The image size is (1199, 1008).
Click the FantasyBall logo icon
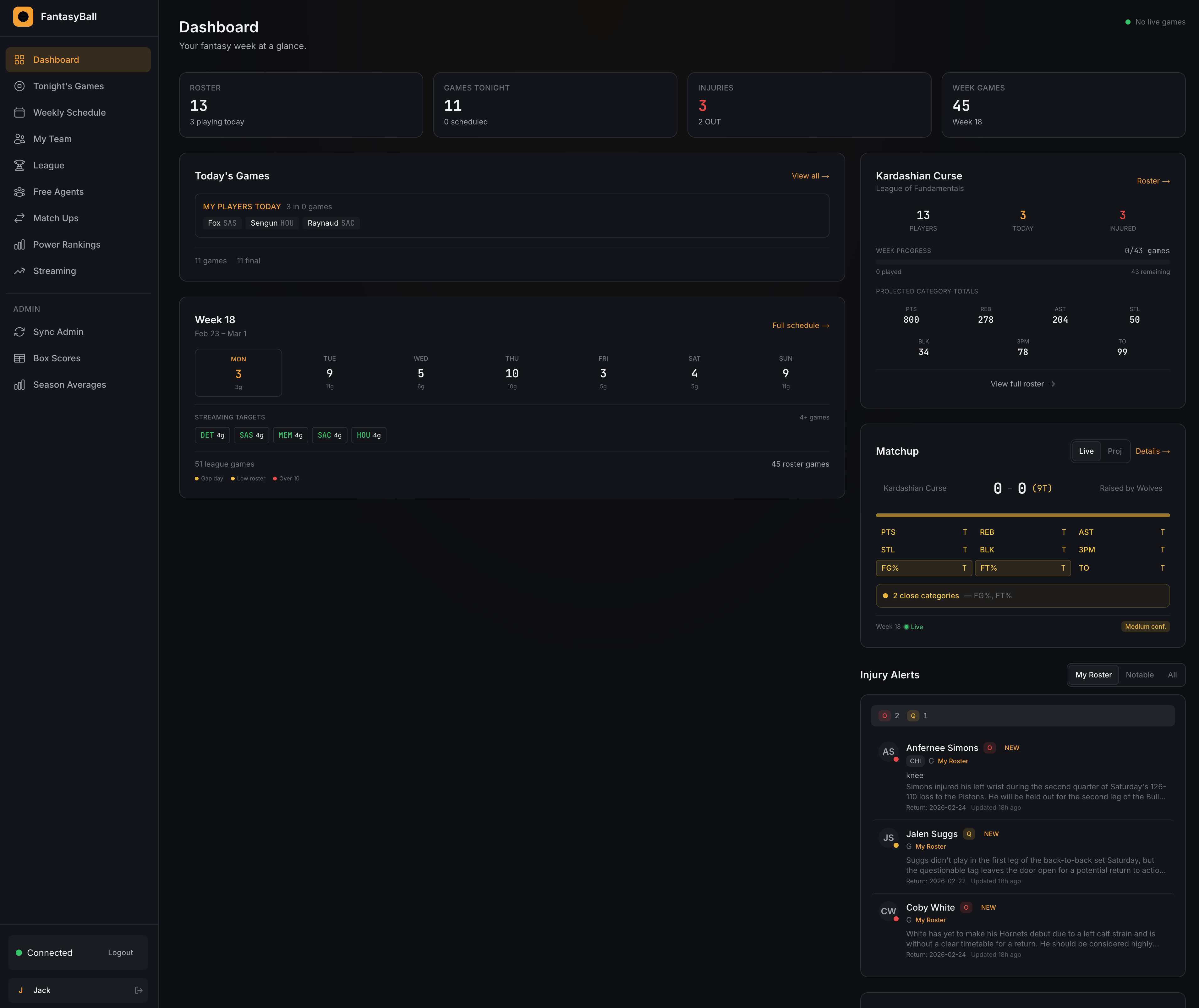23,17
